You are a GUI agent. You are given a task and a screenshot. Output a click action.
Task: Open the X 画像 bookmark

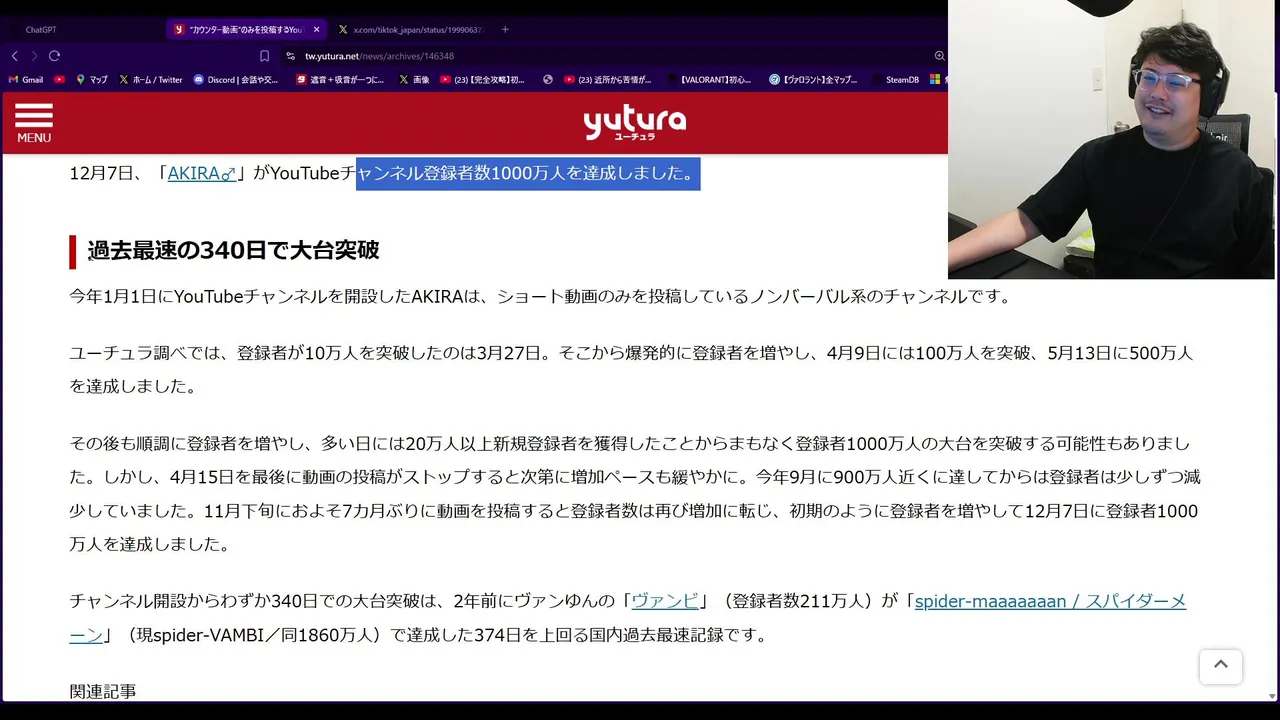[x=414, y=80]
